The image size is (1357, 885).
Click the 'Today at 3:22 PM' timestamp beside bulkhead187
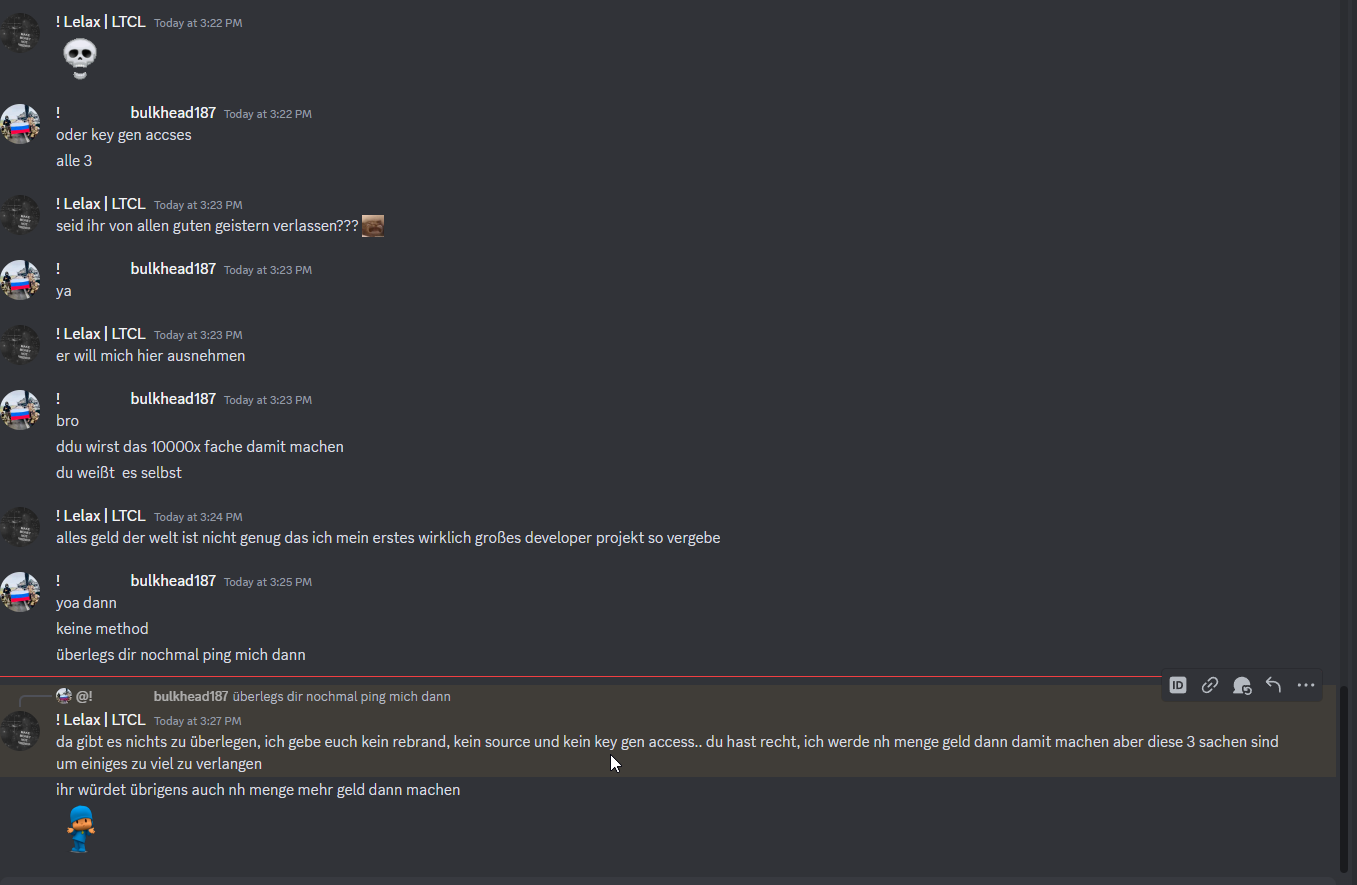coord(268,114)
